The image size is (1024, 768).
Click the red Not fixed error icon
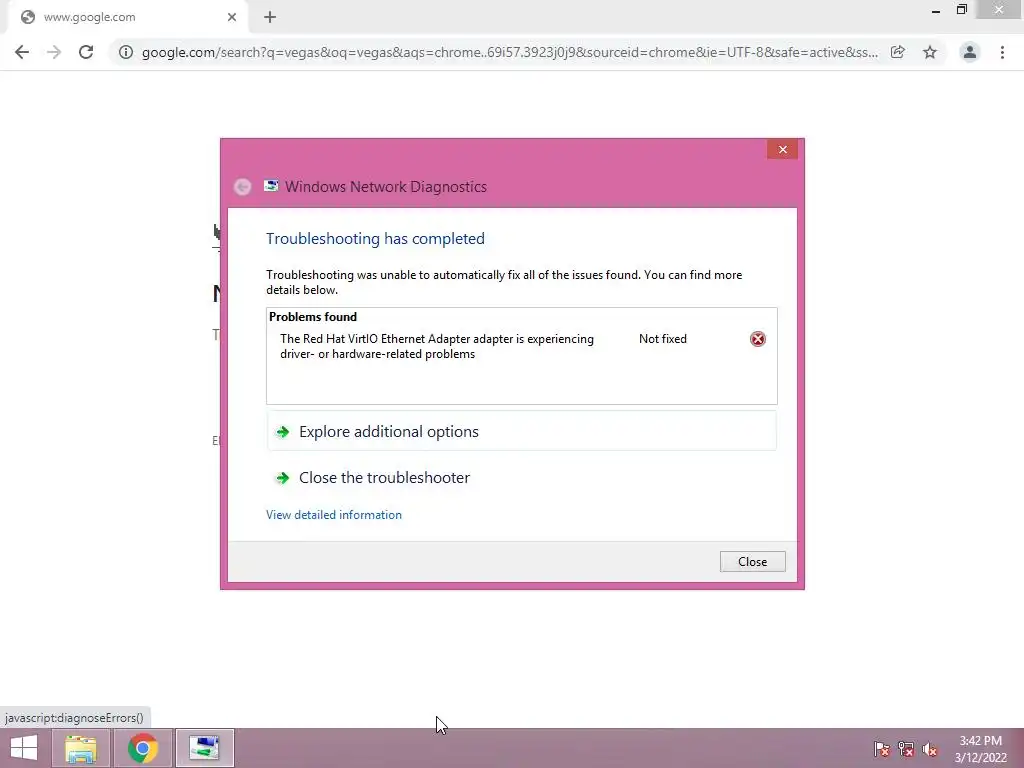tap(758, 339)
